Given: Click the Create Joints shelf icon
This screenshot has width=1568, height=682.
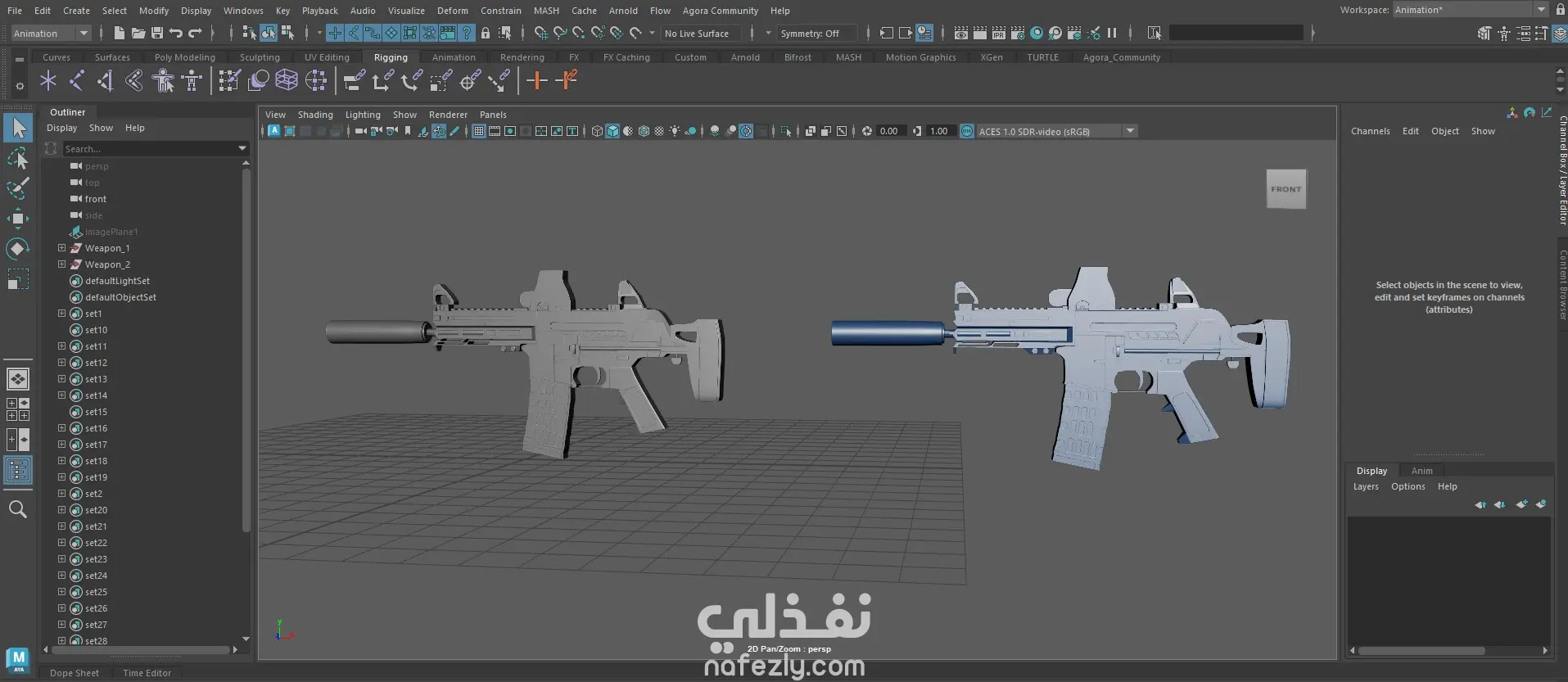Looking at the screenshot, I should 77,80.
